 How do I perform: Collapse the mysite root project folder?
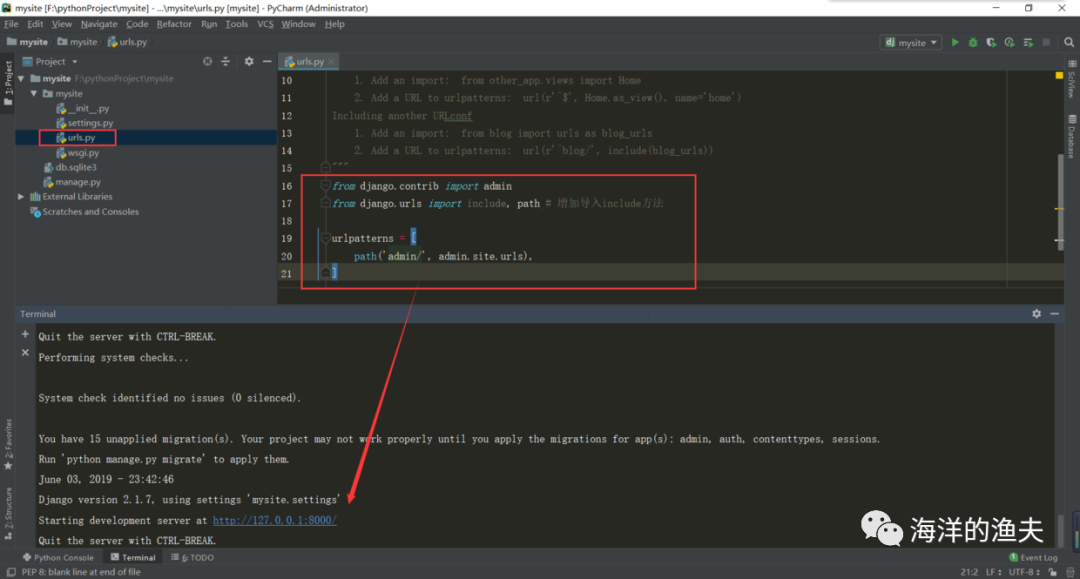[x=21, y=78]
